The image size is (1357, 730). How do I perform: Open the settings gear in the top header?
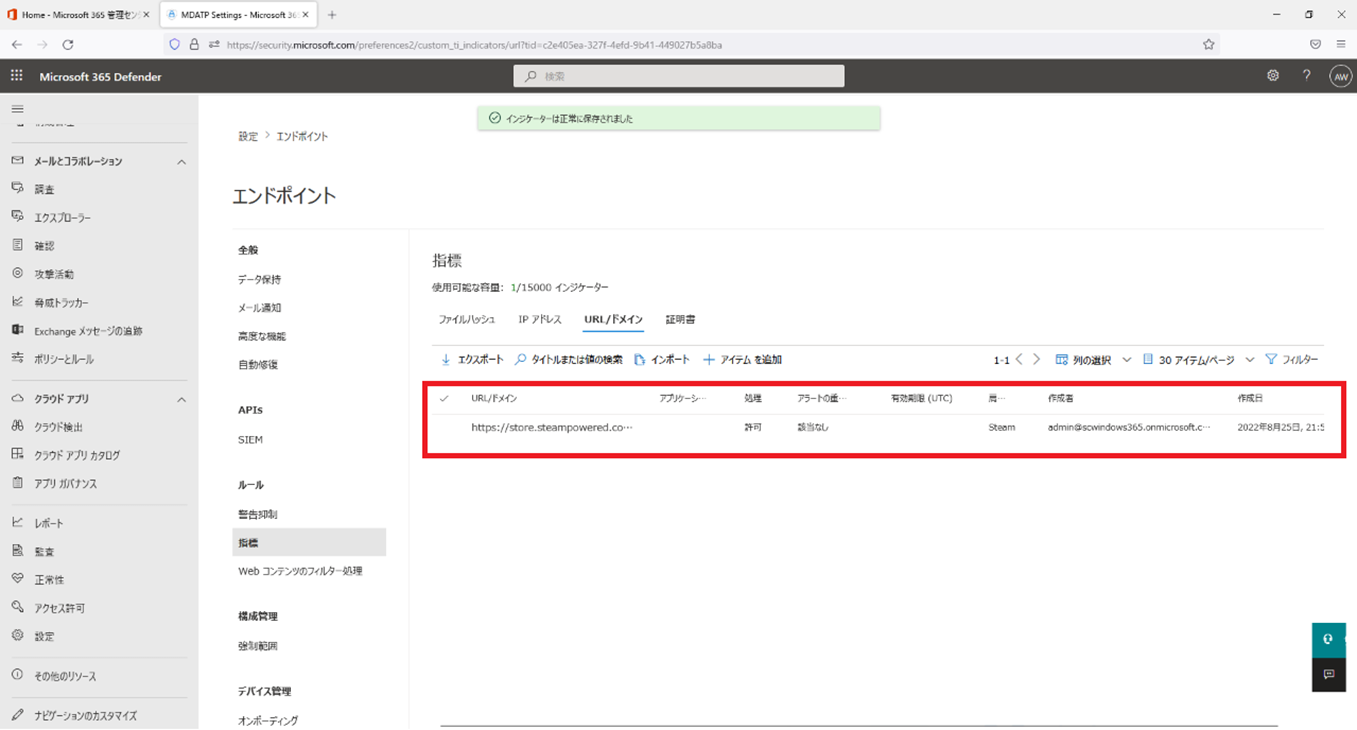pos(1273,76)
